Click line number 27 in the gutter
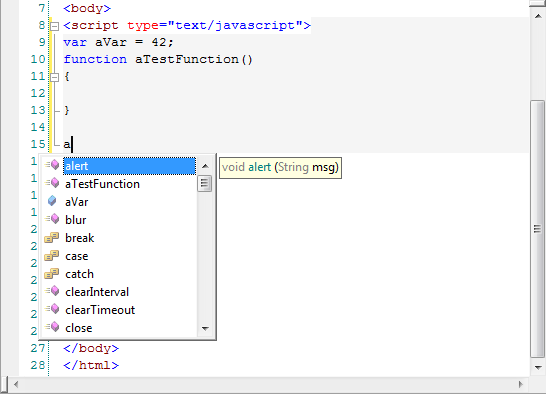This screenshot has width=546, height=394. click(38, 348)
